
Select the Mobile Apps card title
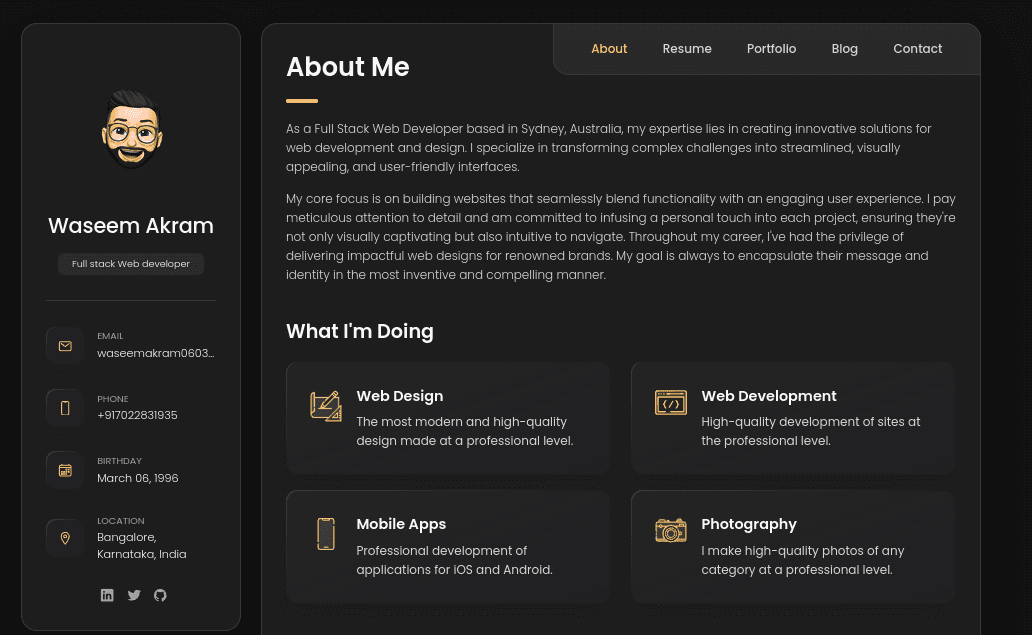tap(401, 524)
